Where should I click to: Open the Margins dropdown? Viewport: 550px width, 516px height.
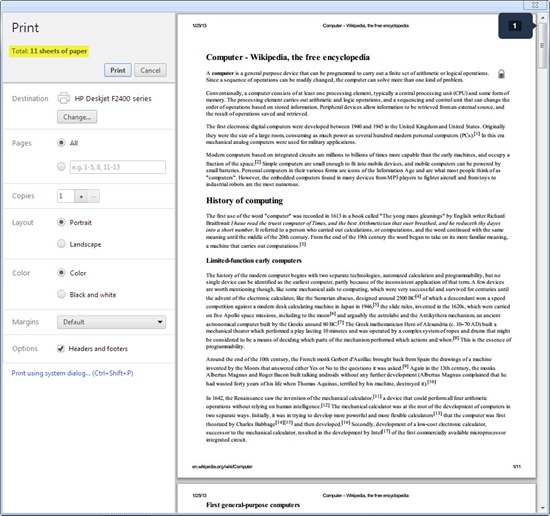tap(111, 322)
